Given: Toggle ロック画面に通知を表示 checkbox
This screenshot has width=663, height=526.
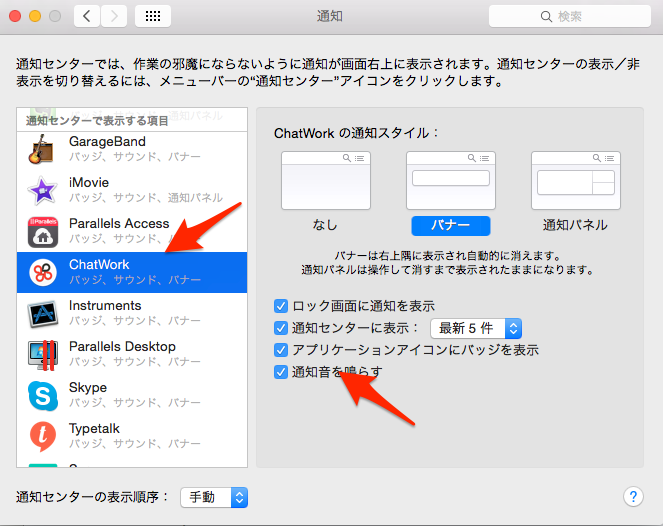Looking at the screenshot, I should tap(281, 306).
